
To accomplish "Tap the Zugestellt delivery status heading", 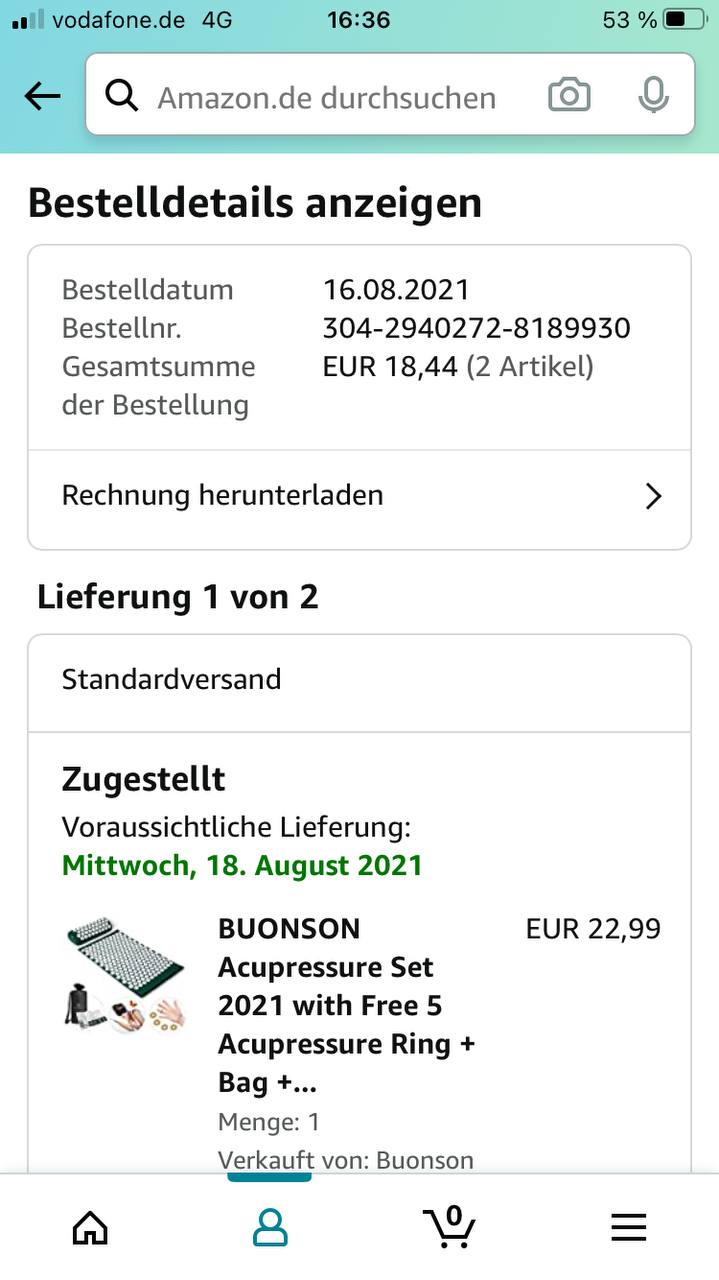I will click(x=143, y=778).
